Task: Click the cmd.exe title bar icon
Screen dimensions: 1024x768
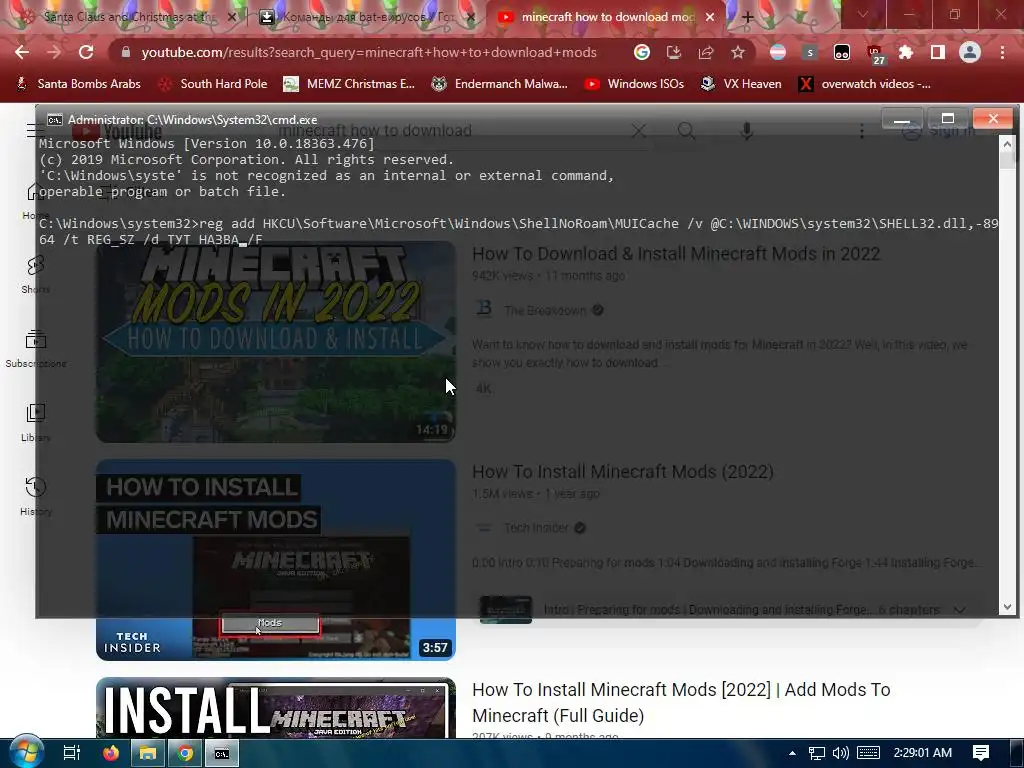Action: pos(55,120)
